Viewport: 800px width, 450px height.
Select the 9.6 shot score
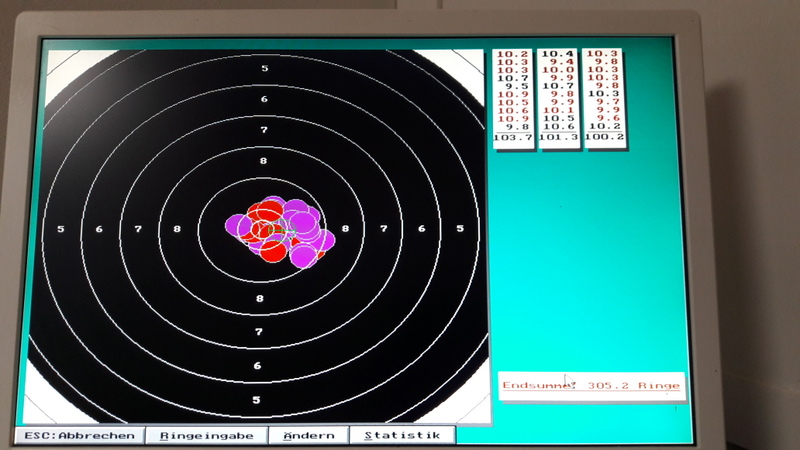tap(607, 118)
